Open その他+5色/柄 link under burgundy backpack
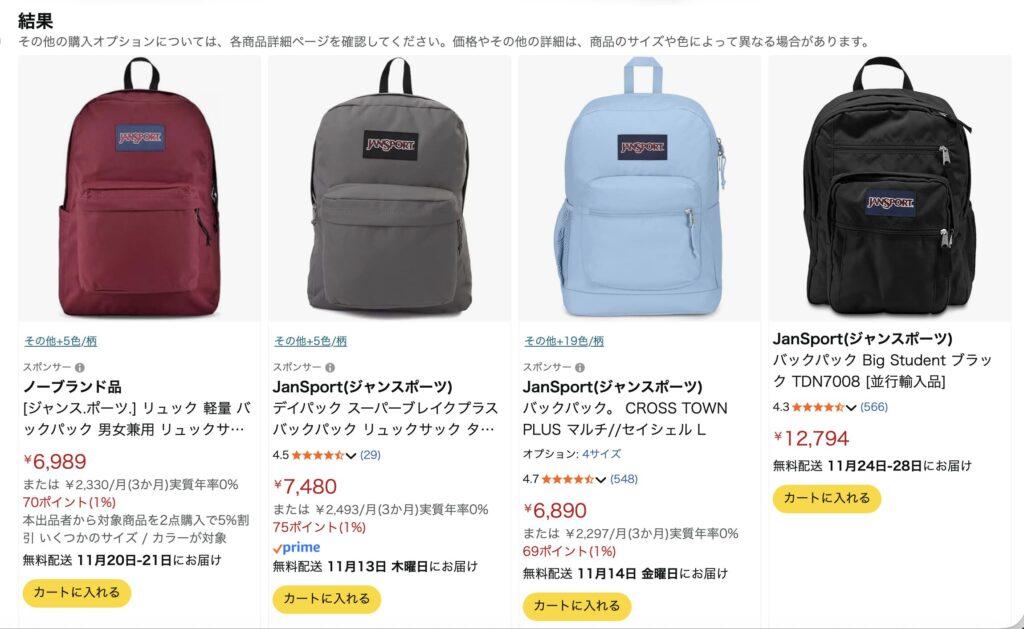 (x=61, y=341)
